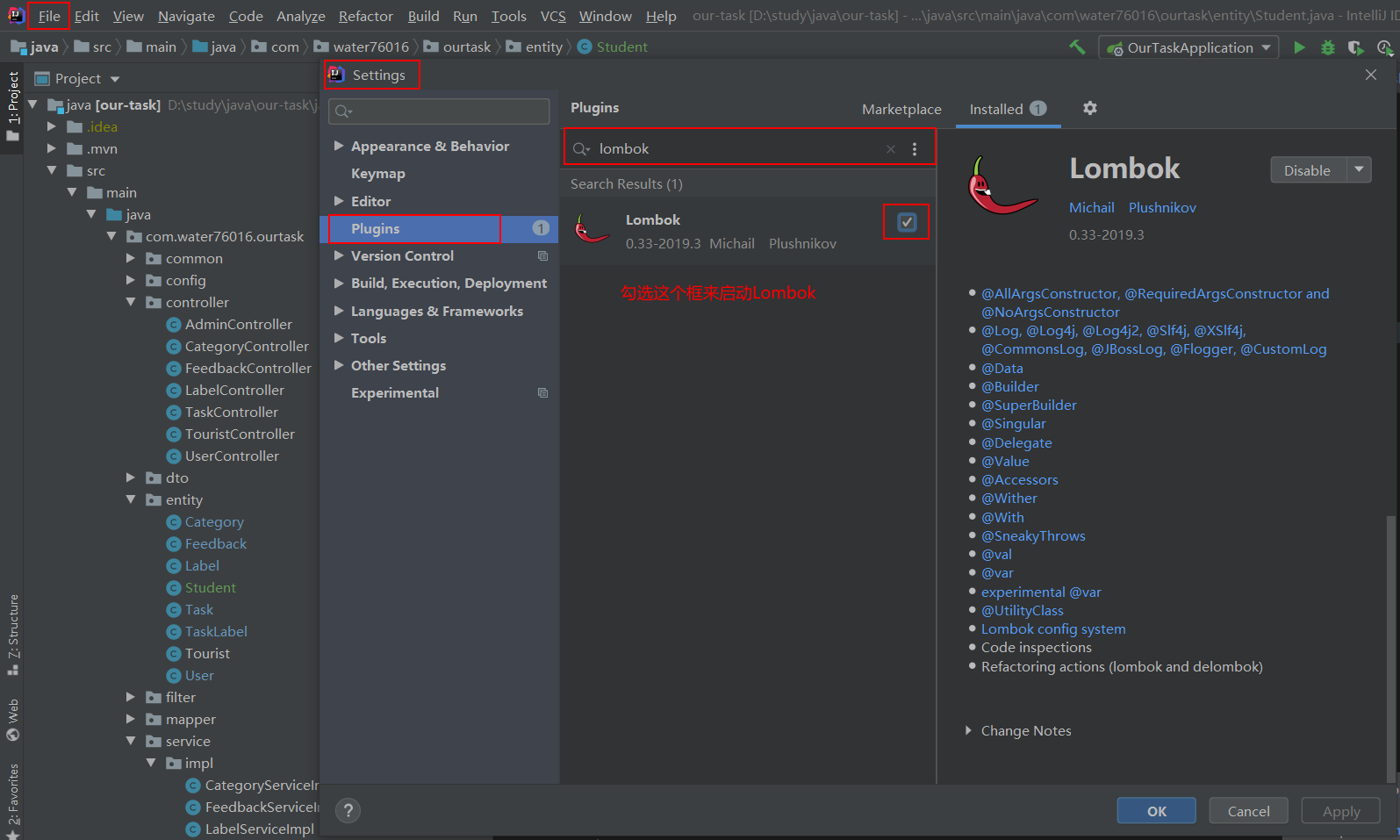Click the Lombok chili icon in search results

tap(592, 229)
